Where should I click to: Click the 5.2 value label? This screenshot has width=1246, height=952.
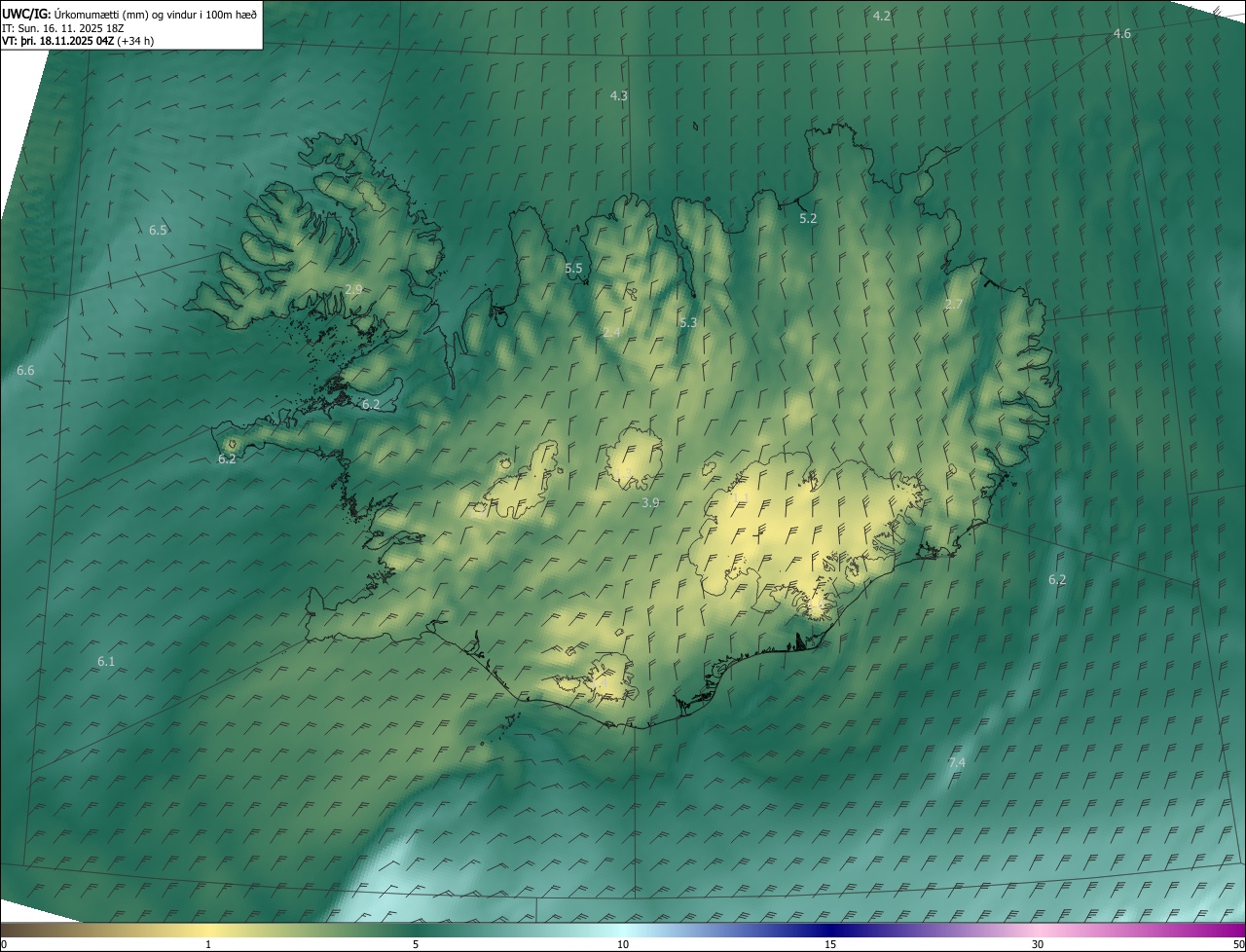point(808,219)
